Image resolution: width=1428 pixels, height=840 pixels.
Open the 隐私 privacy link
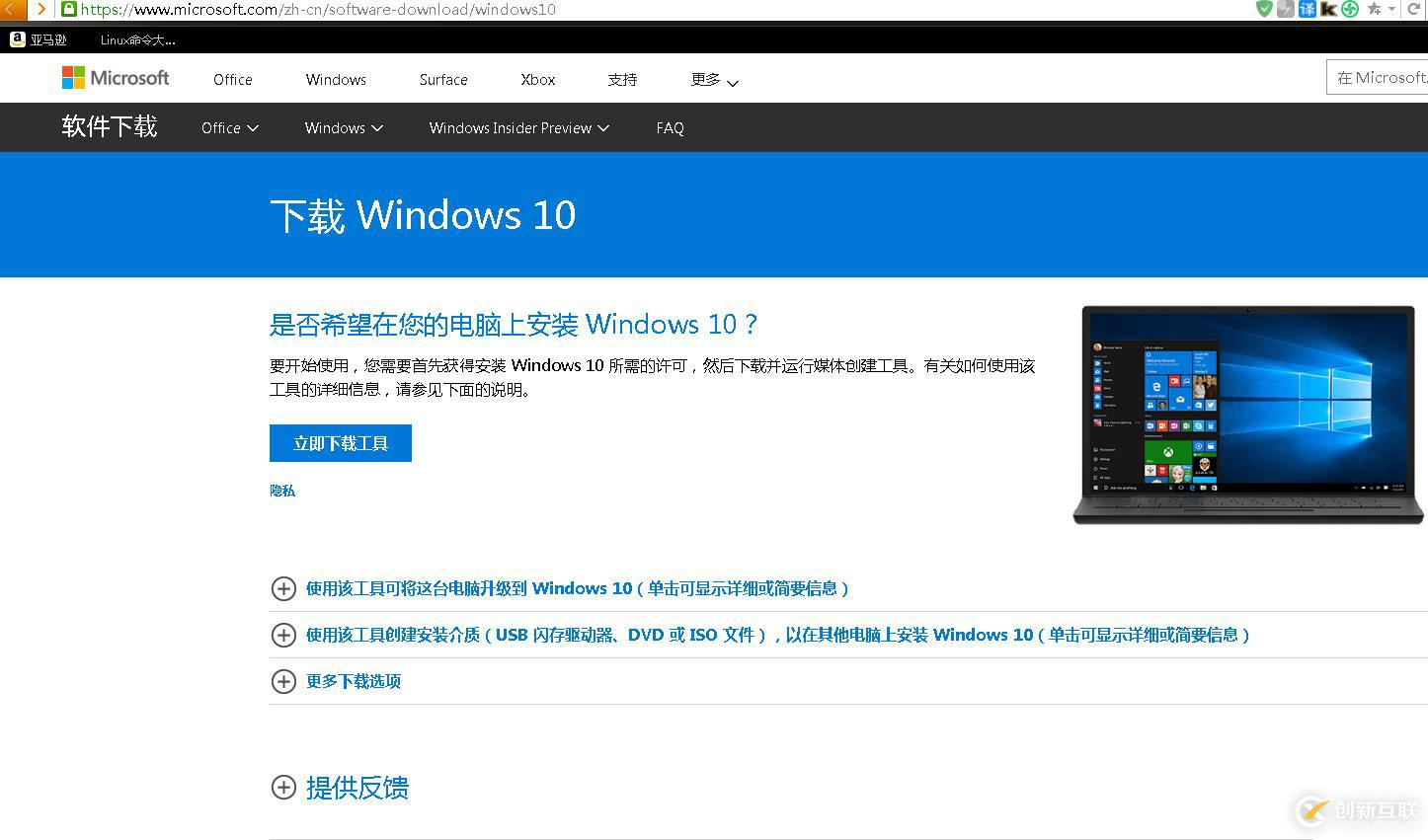(x=282, y=491)
